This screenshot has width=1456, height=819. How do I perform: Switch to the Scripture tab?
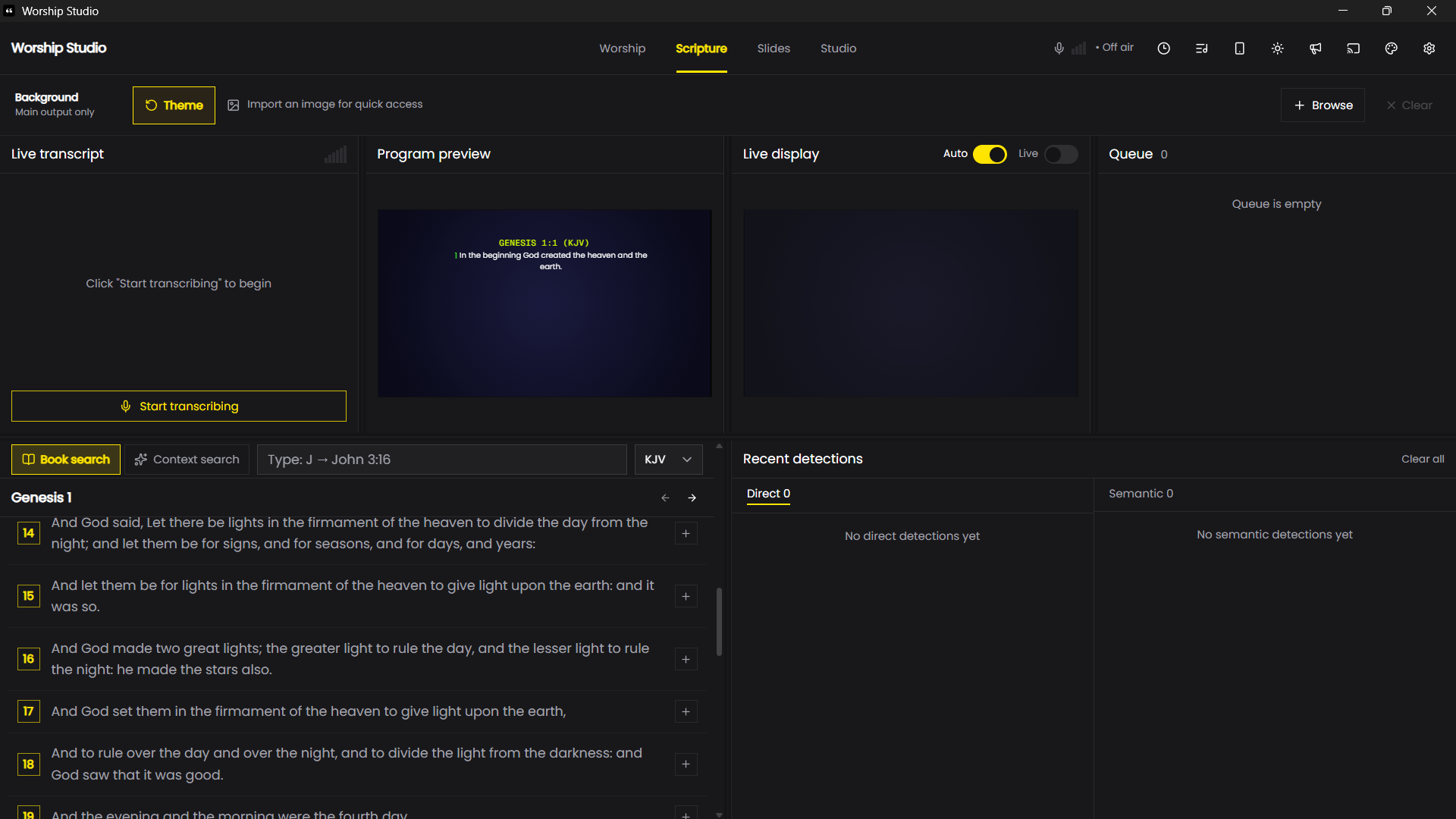pyautogui.click(x=701, y=49)
